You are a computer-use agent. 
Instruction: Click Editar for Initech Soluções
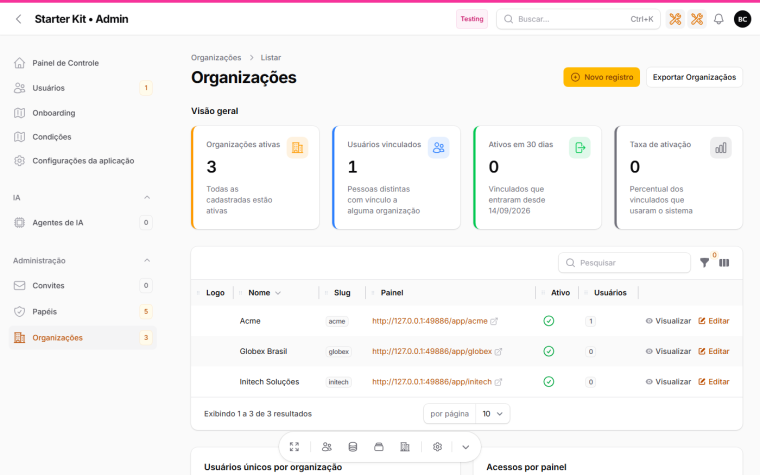[713, 382]
